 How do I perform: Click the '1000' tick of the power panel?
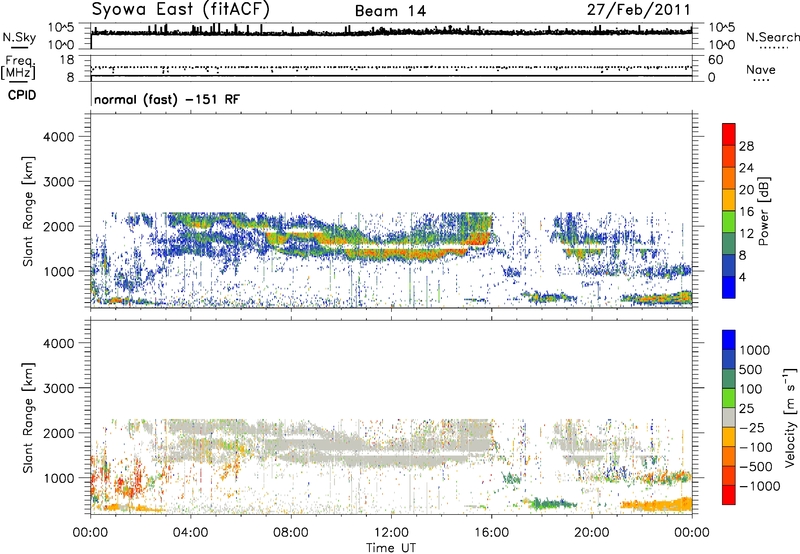click(59, 272)
